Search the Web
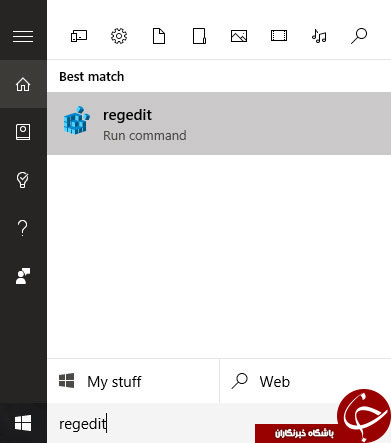The image size is (391, 443). 305,381
